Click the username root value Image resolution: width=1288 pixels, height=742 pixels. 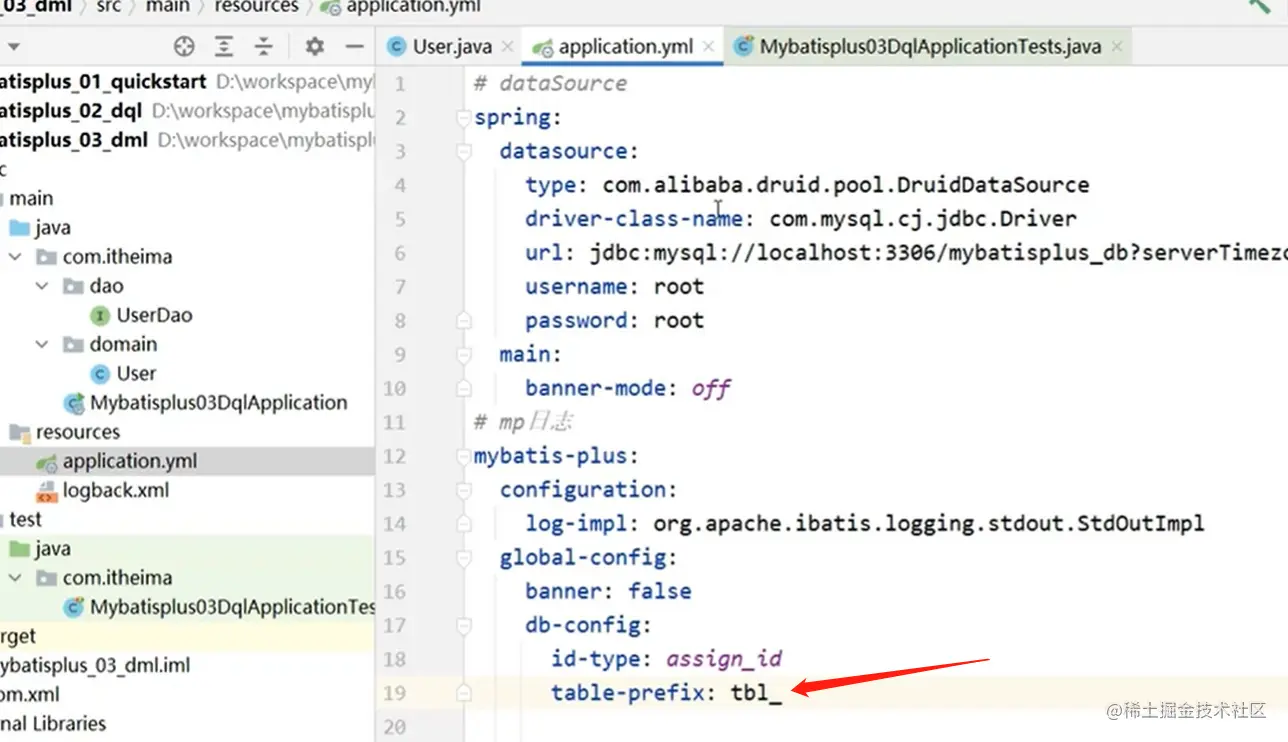point(679,287)
